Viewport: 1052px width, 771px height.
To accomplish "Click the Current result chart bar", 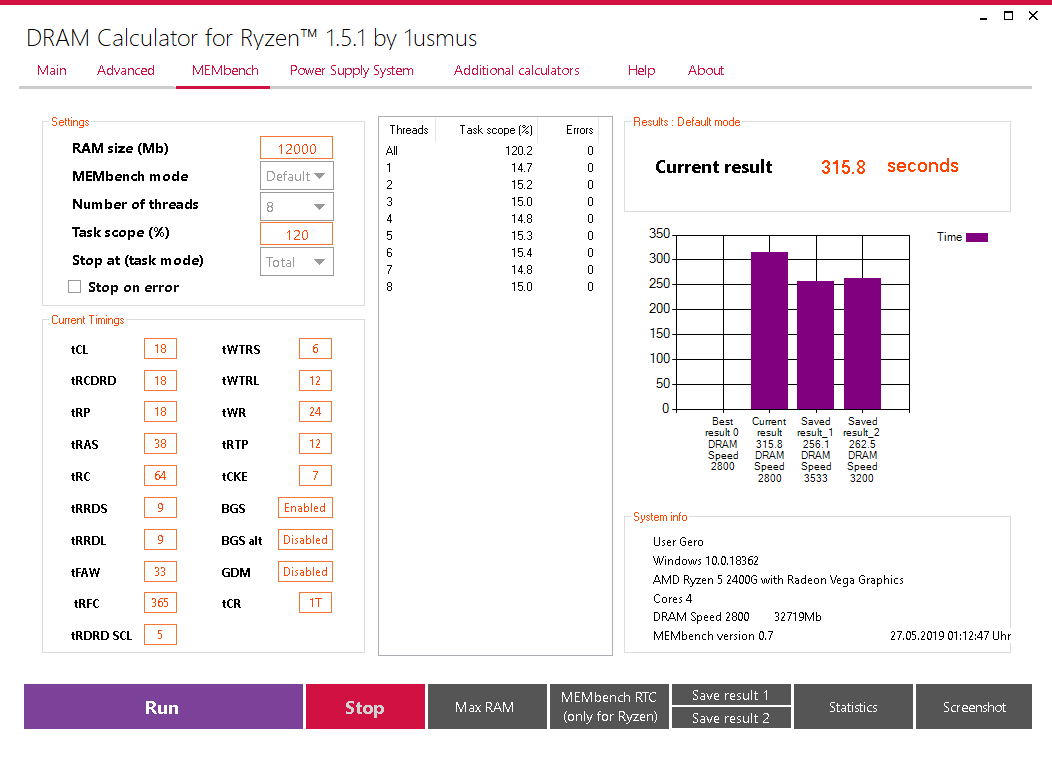I will [770, 331].
